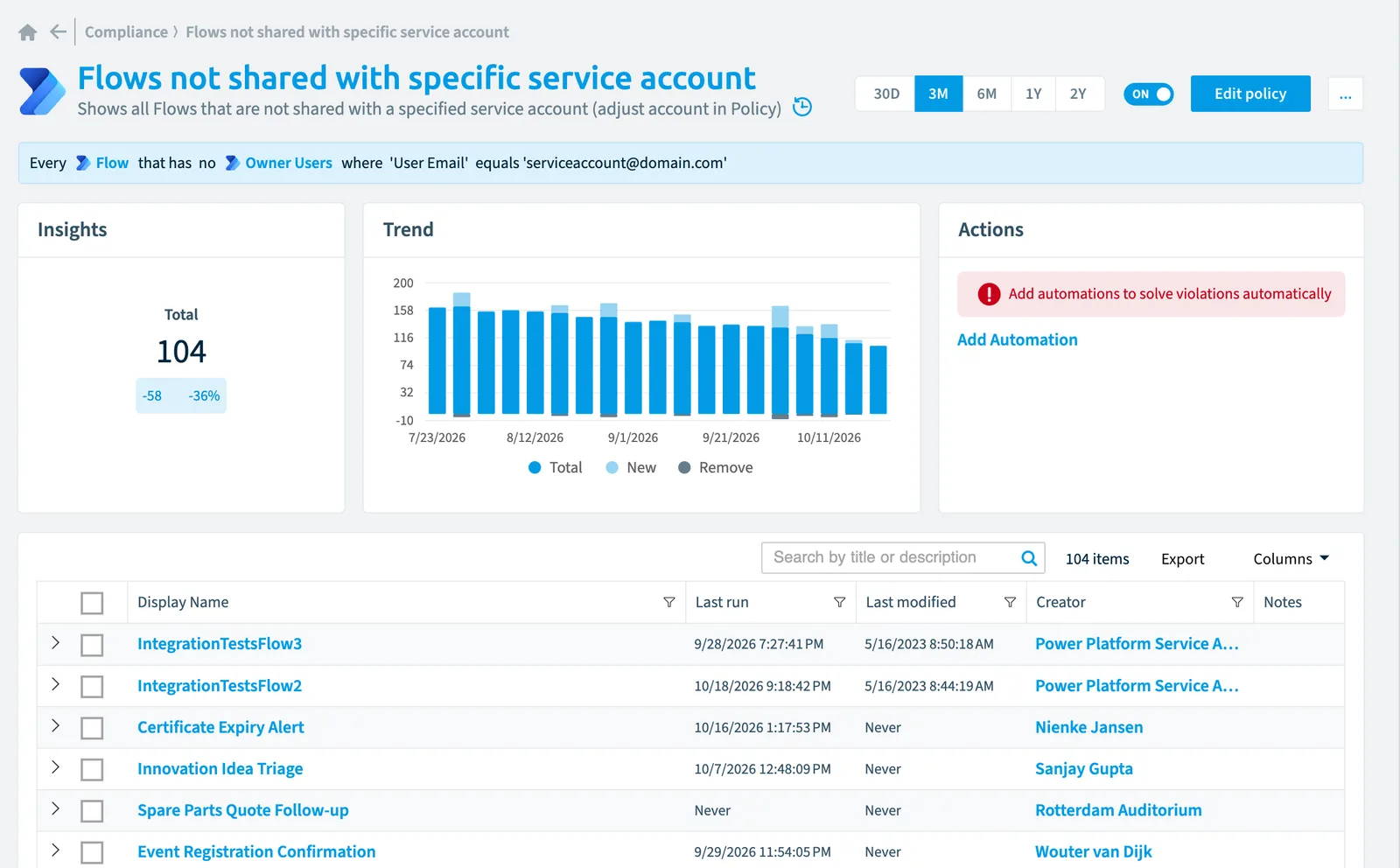
Task: Open the history clock icon next to description
Action: (802, 107)
